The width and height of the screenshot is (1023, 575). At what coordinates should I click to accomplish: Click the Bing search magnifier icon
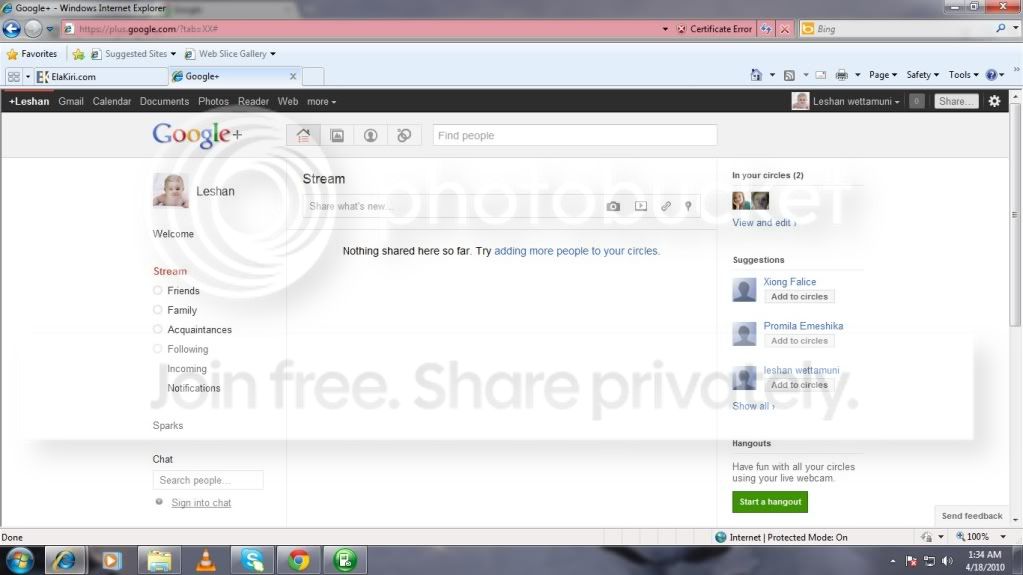point(1000,29)
